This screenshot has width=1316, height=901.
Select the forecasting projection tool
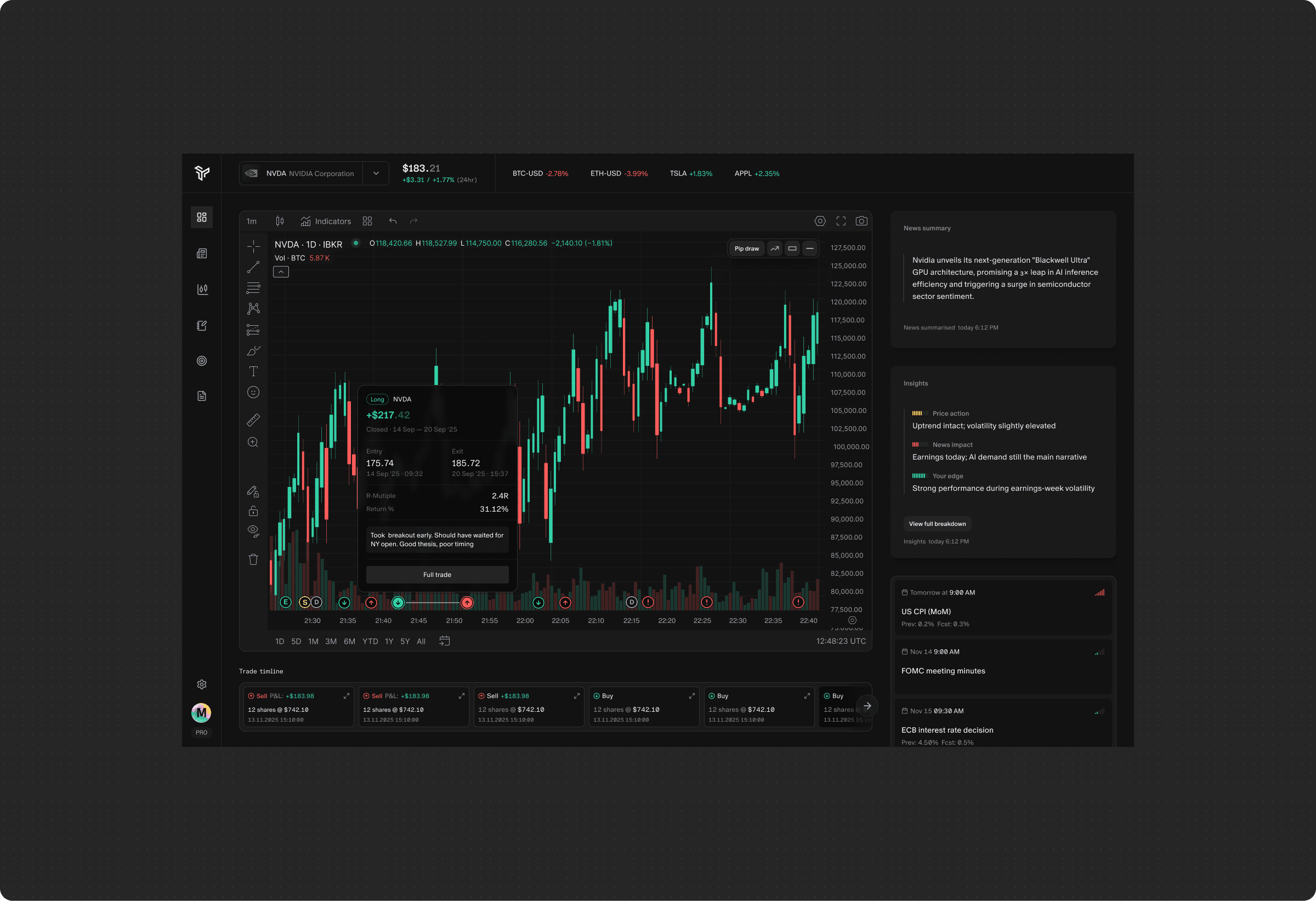(x=254, y=330)
